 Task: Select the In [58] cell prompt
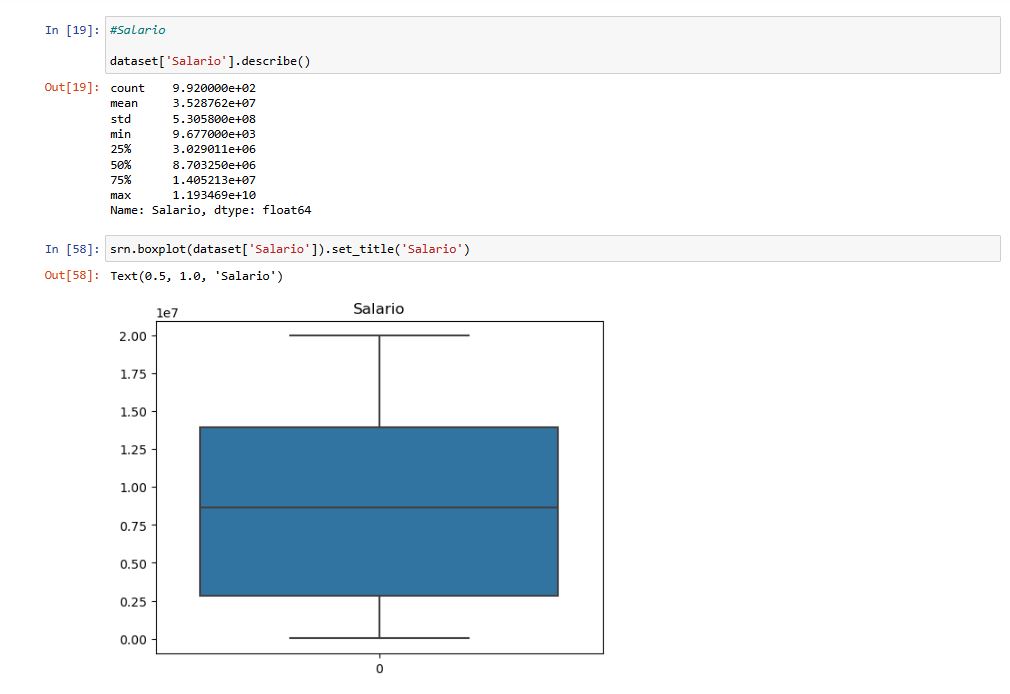click(72, 249)
